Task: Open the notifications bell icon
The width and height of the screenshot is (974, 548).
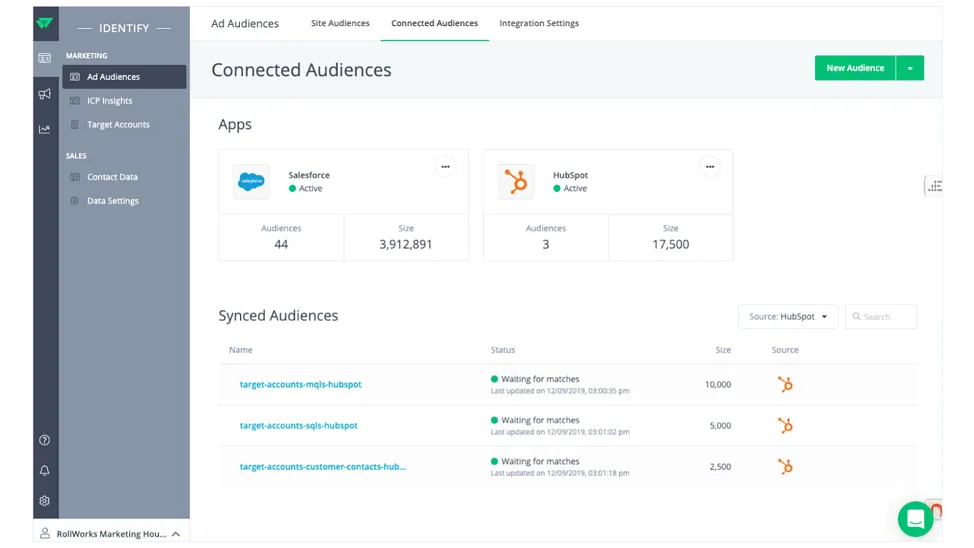Action: point(45,470)
